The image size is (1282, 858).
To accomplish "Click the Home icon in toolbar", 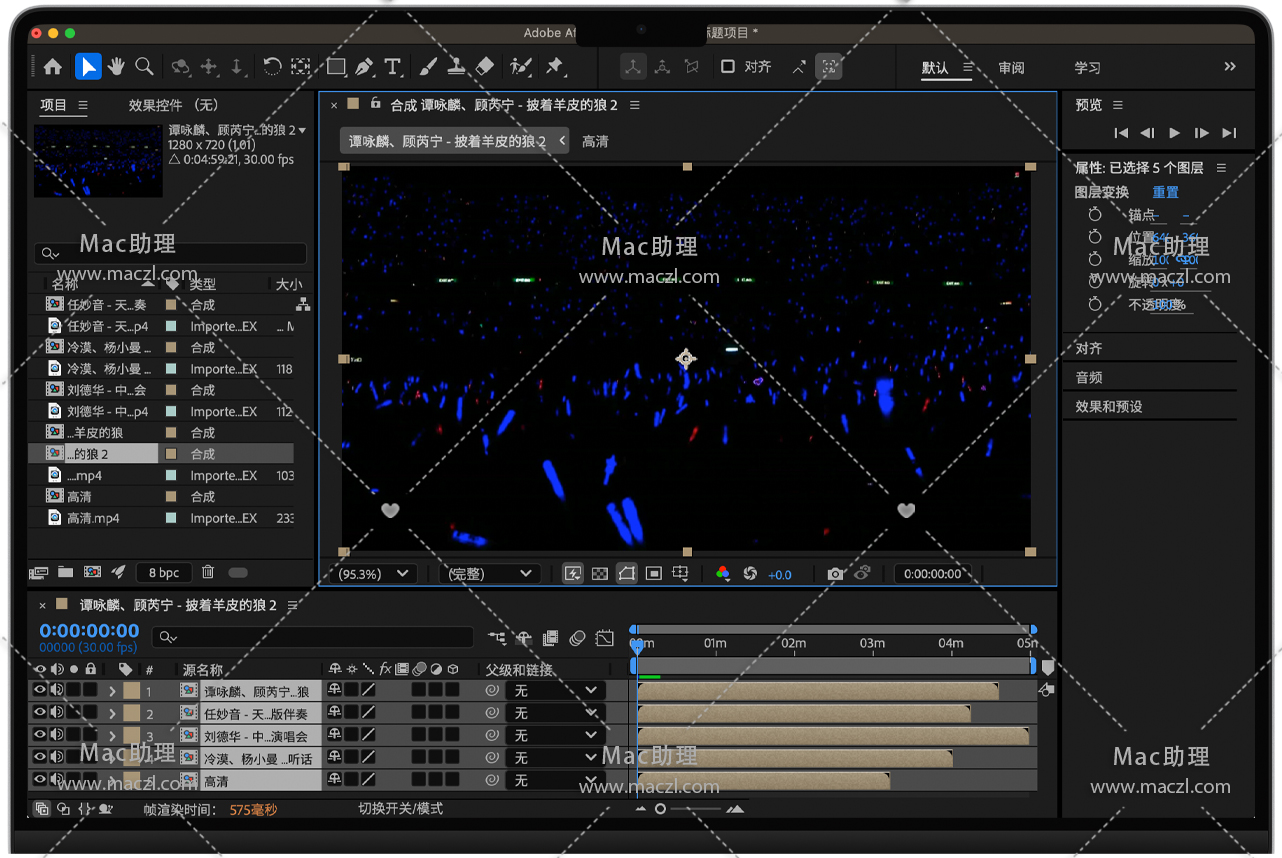I will [52, 67].
